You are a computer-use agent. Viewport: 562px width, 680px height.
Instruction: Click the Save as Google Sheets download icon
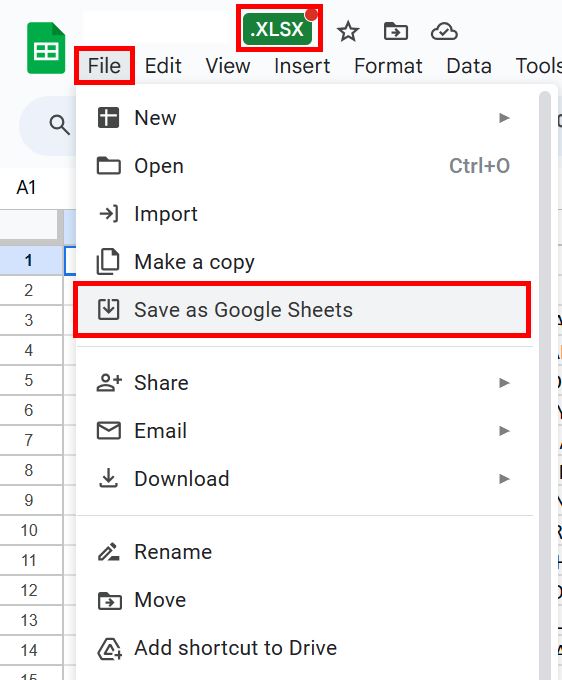click(108, 310)
